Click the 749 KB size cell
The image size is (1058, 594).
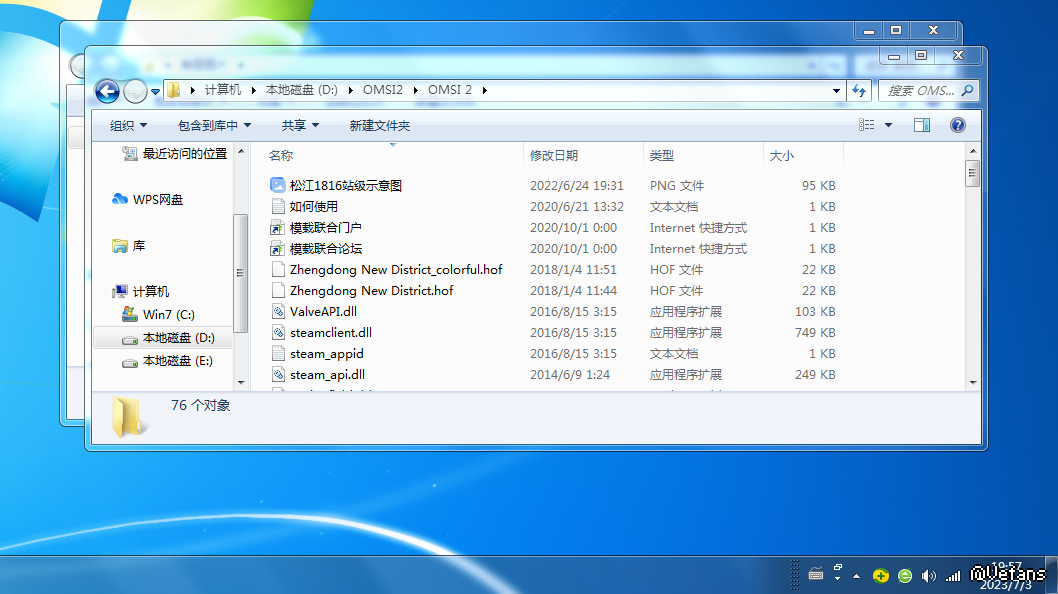[815, 333]
